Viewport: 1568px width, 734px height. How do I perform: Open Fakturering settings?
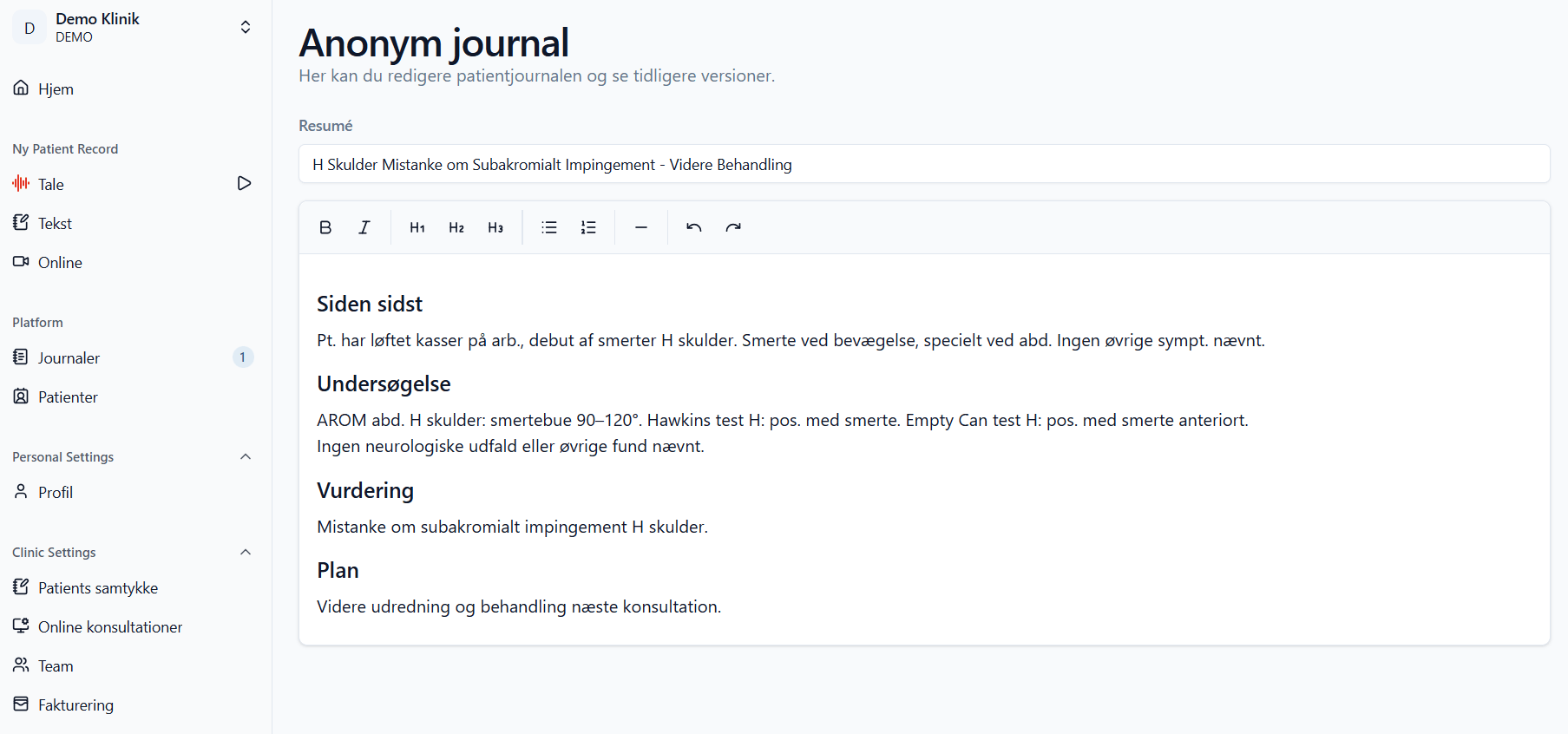click(x=75, y=705)
